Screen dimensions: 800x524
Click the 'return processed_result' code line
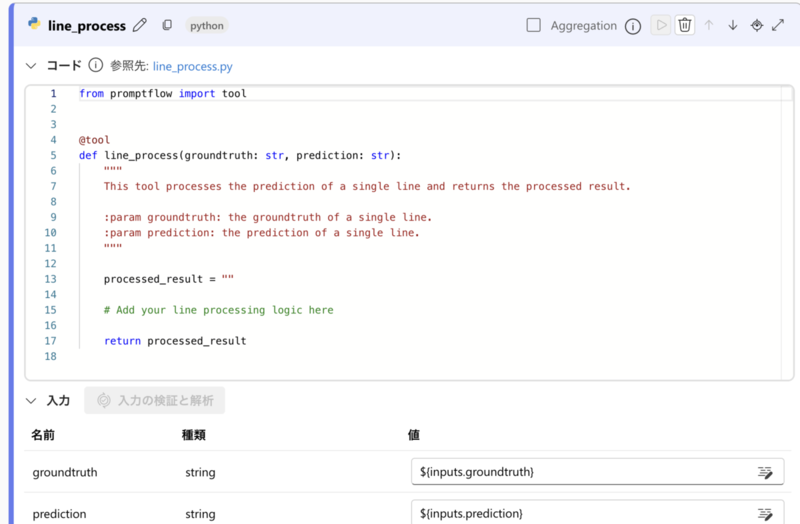(x=175, y=341)
